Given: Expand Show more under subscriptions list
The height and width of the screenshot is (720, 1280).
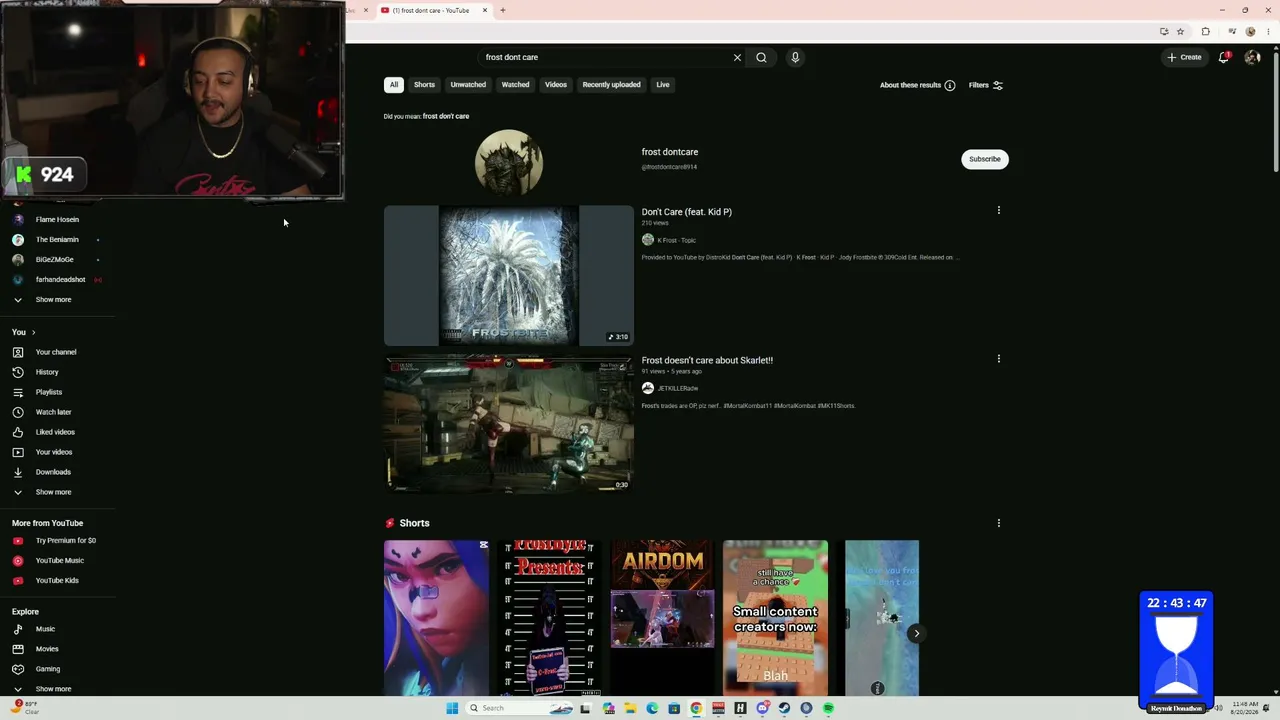Looking at the screenshot, I should (53, 299).
